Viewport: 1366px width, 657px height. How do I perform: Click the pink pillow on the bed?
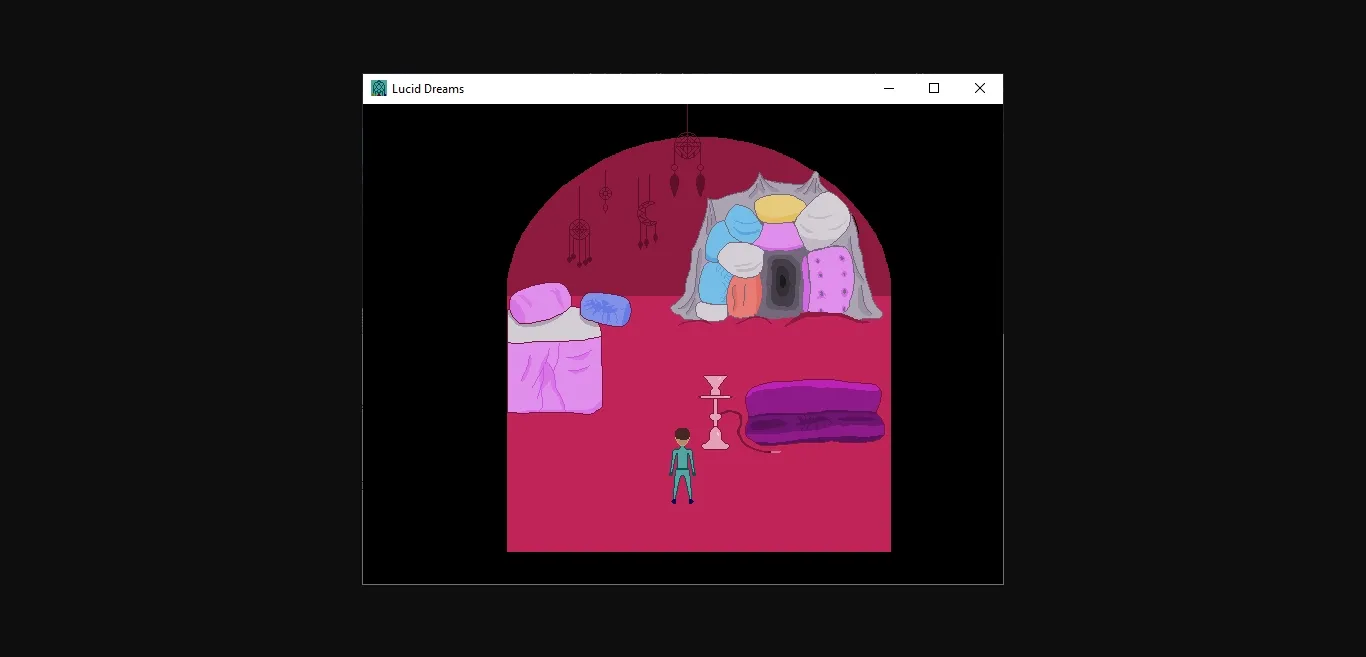[540, 302]
